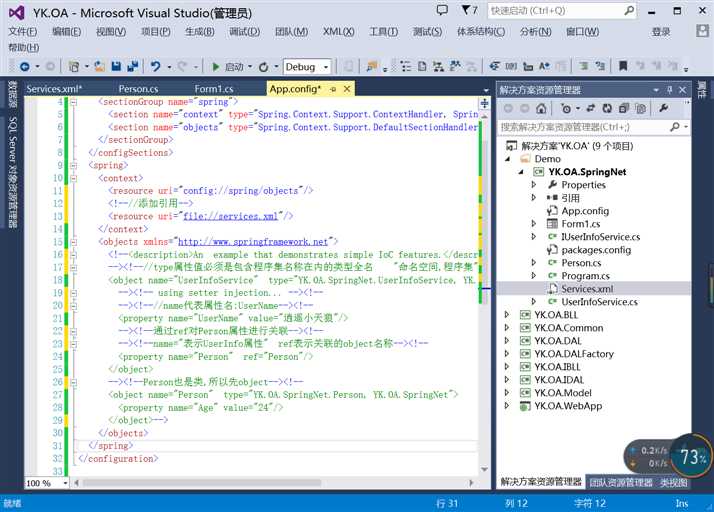Viewport: 714px width, 512px height.
Task: Collapse the YK.OA.SpringNet project node
Action: click(521, 172)
